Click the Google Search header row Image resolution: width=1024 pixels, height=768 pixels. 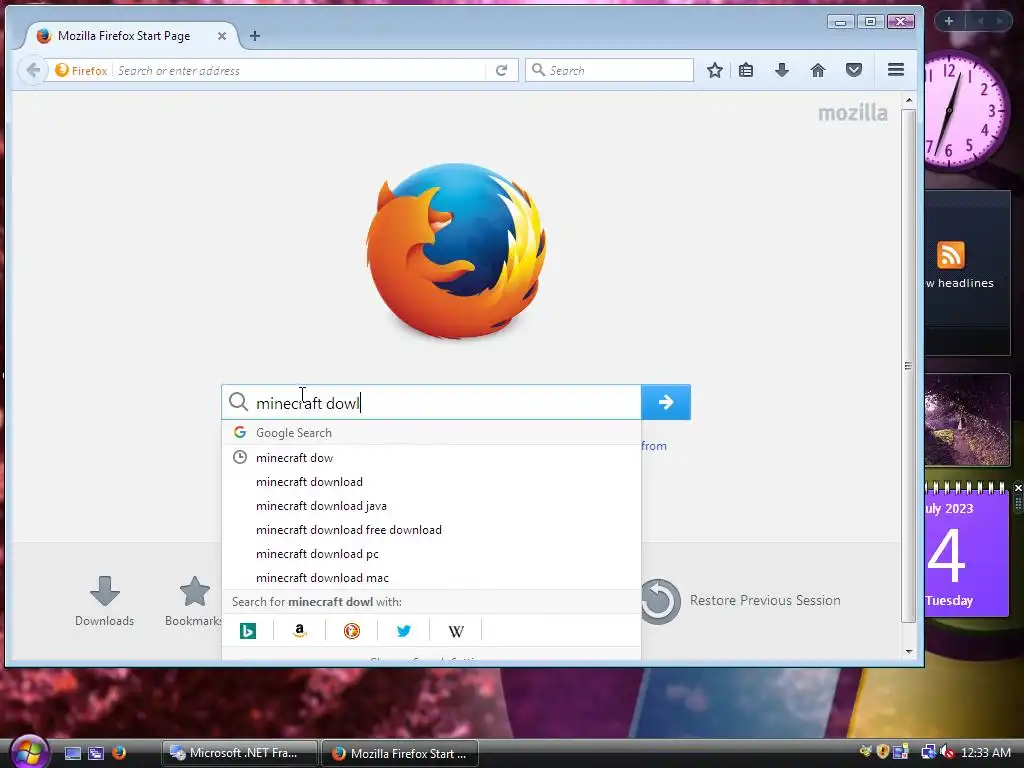coord(432,432)
